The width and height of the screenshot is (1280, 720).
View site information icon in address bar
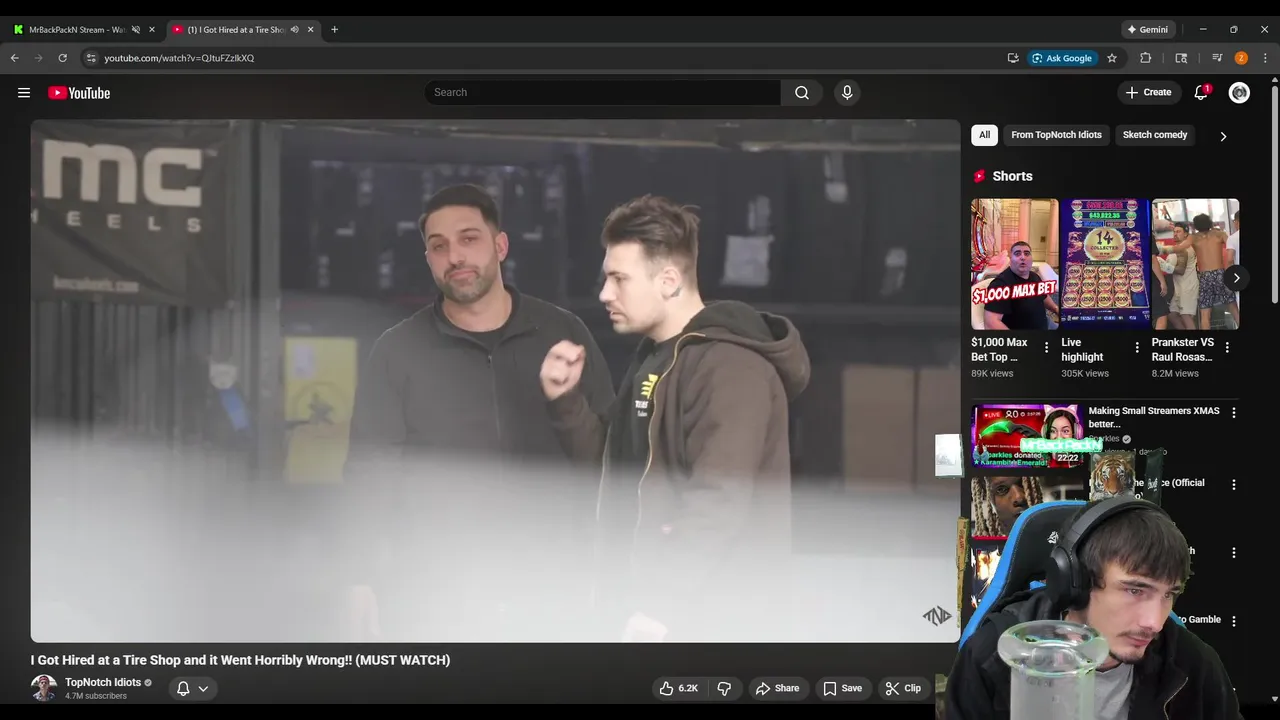(x=91, y=58)
